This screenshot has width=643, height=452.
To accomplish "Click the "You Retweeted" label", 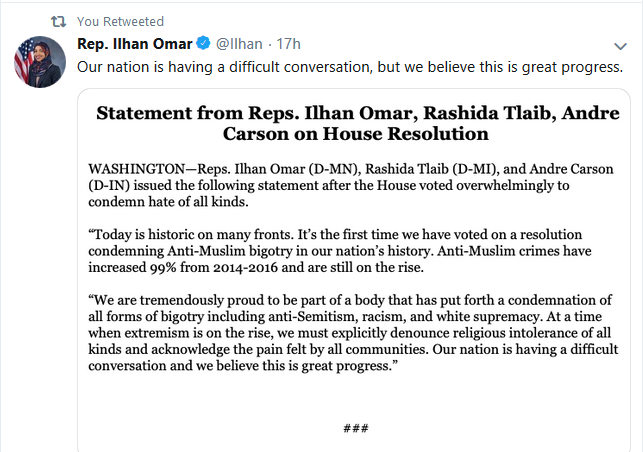I will 121,21.
